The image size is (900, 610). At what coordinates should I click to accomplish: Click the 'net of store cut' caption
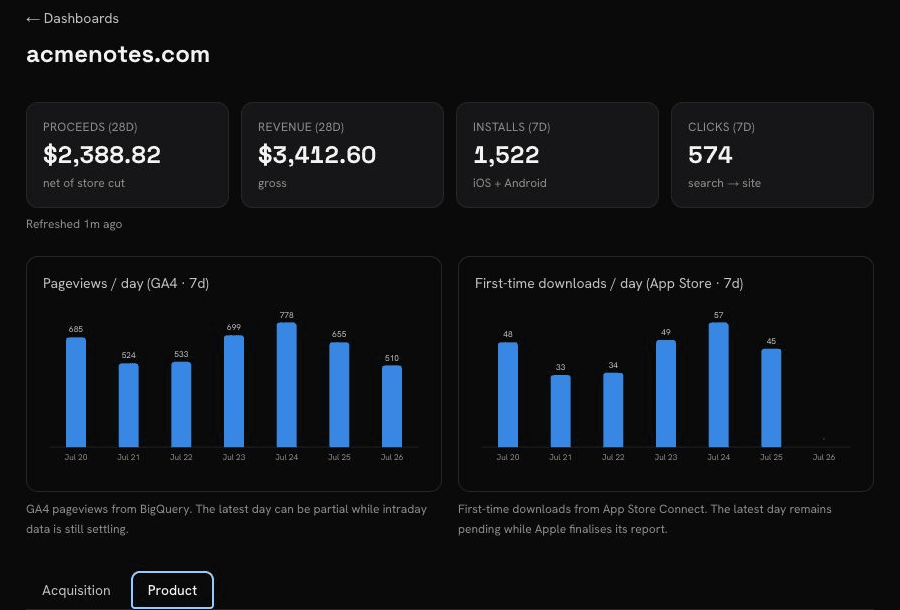(84, 183)
